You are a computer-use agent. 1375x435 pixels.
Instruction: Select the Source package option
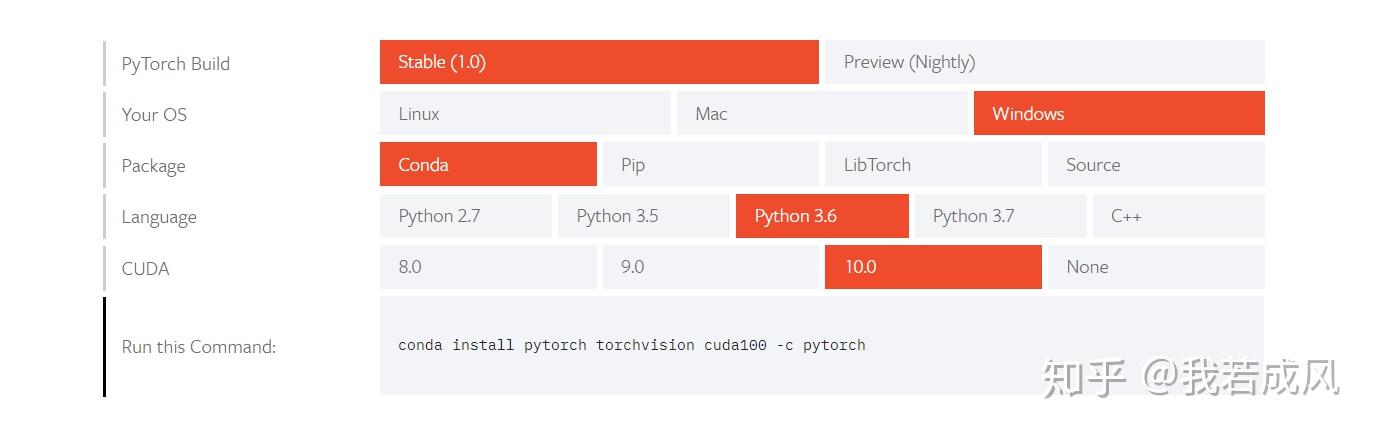click(x=1155, y=165)
